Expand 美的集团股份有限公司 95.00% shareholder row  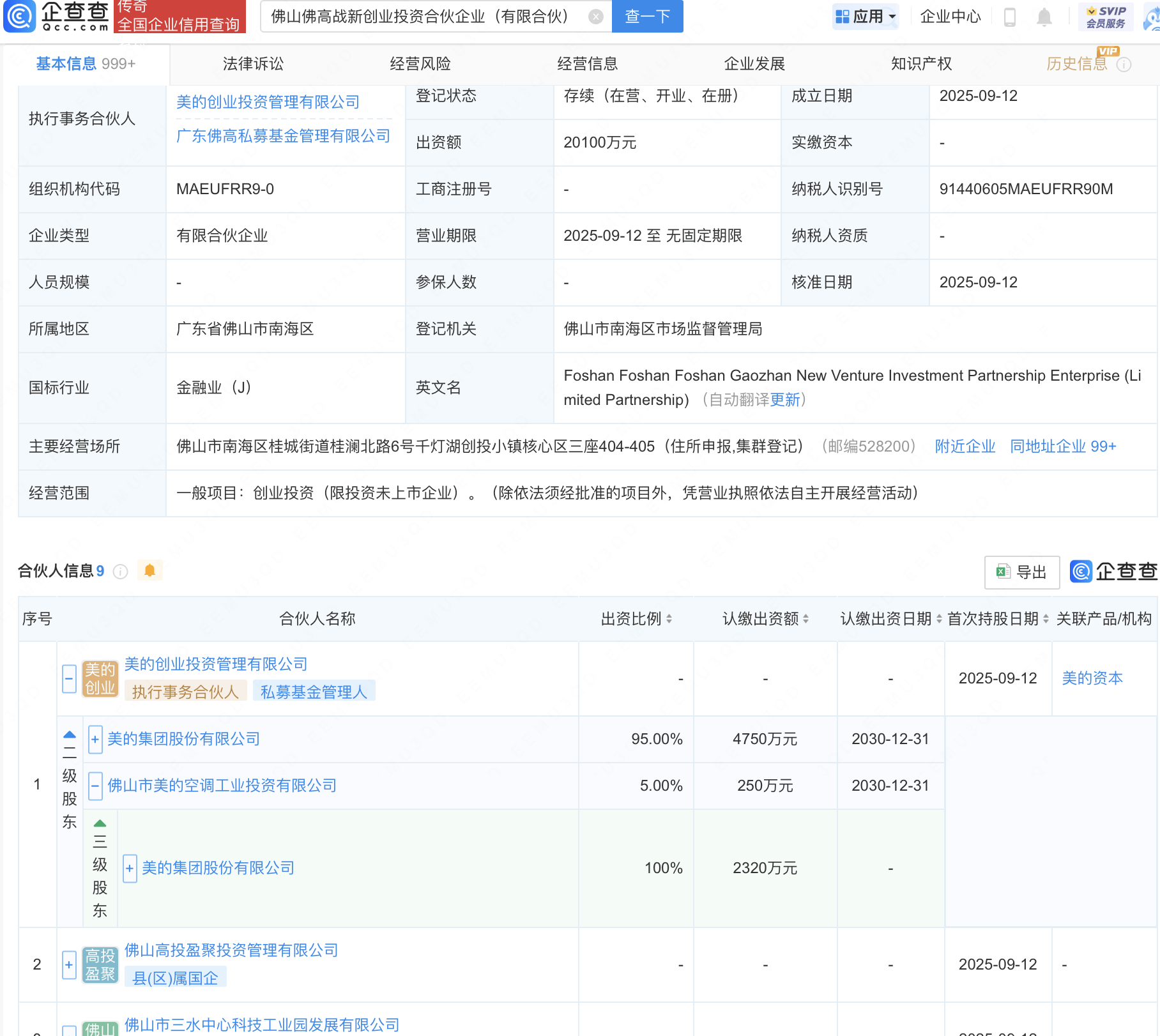(95, 740)
